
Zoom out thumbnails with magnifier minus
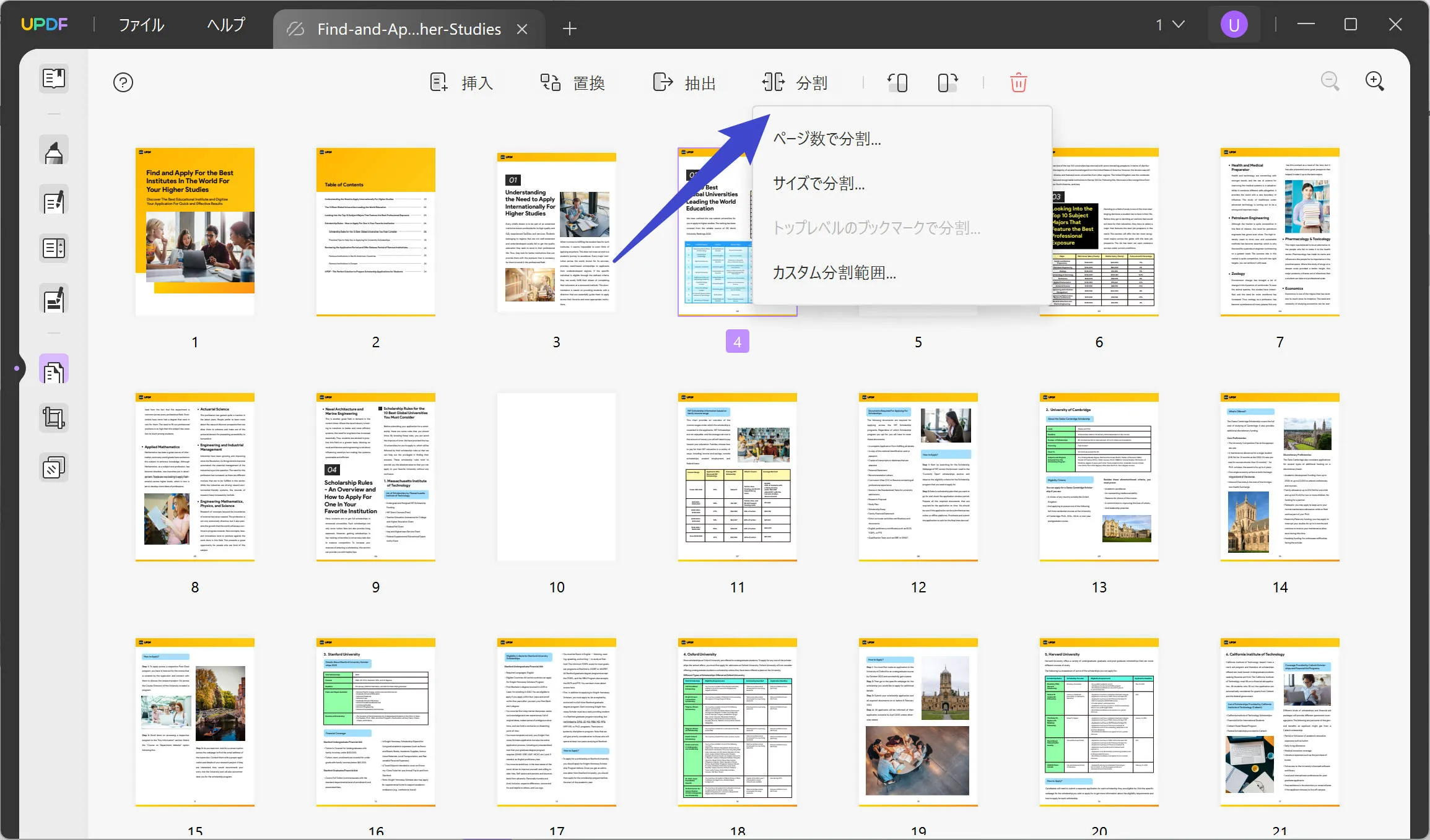[1330, 81]
